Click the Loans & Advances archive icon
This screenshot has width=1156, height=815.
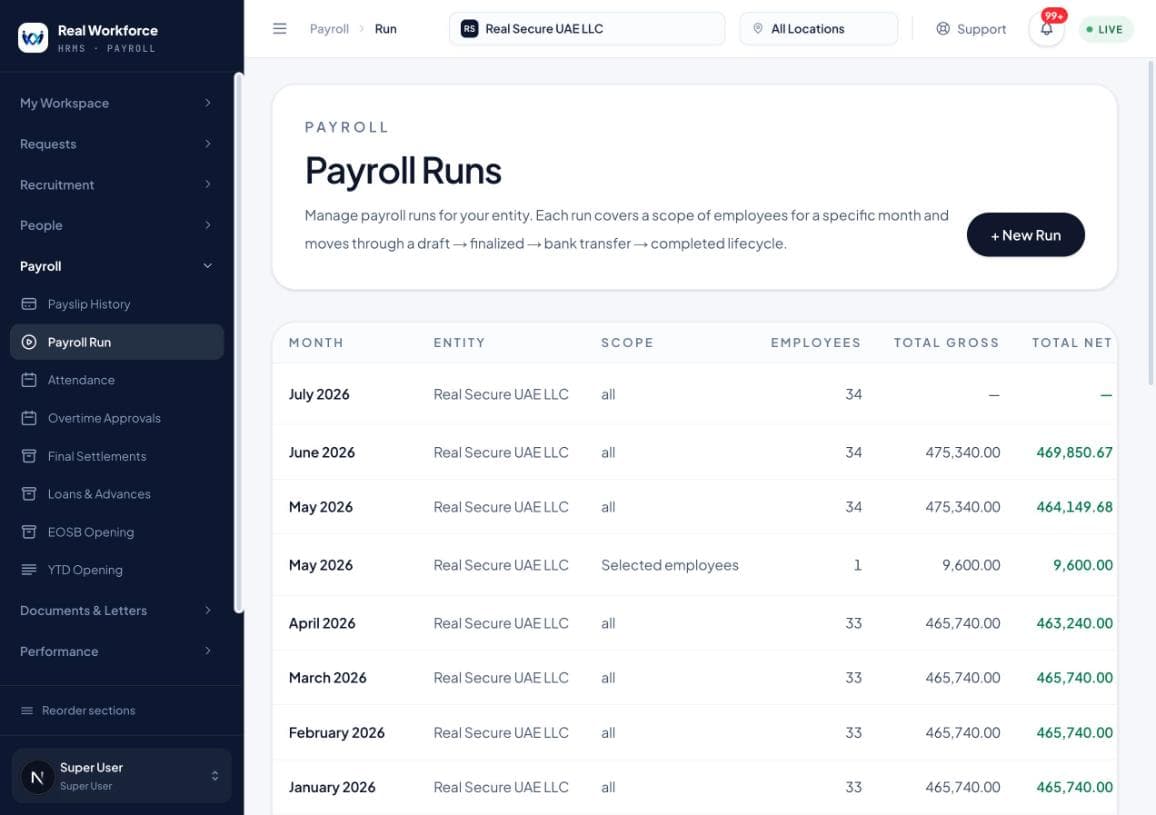click(x=29, y=494)
